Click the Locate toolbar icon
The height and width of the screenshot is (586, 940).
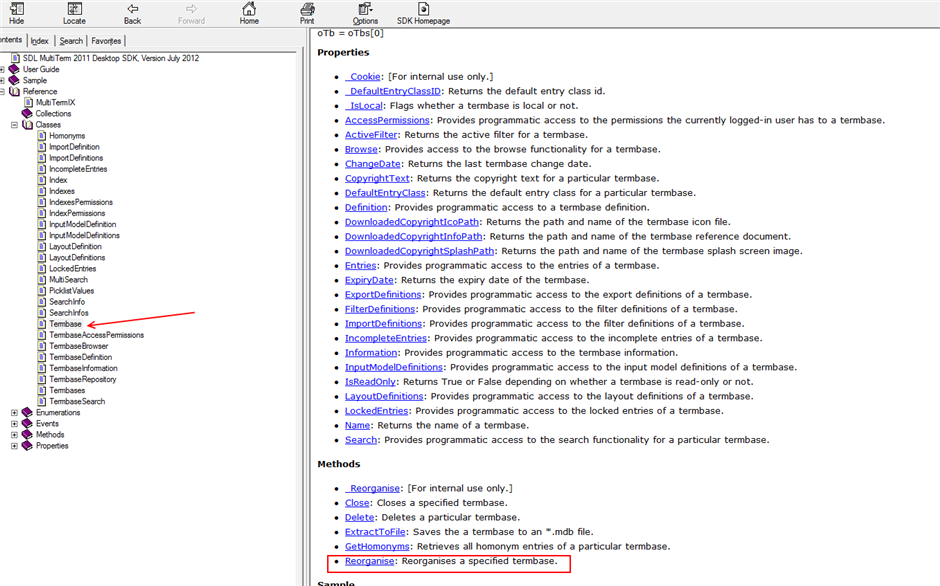point(74,9)
